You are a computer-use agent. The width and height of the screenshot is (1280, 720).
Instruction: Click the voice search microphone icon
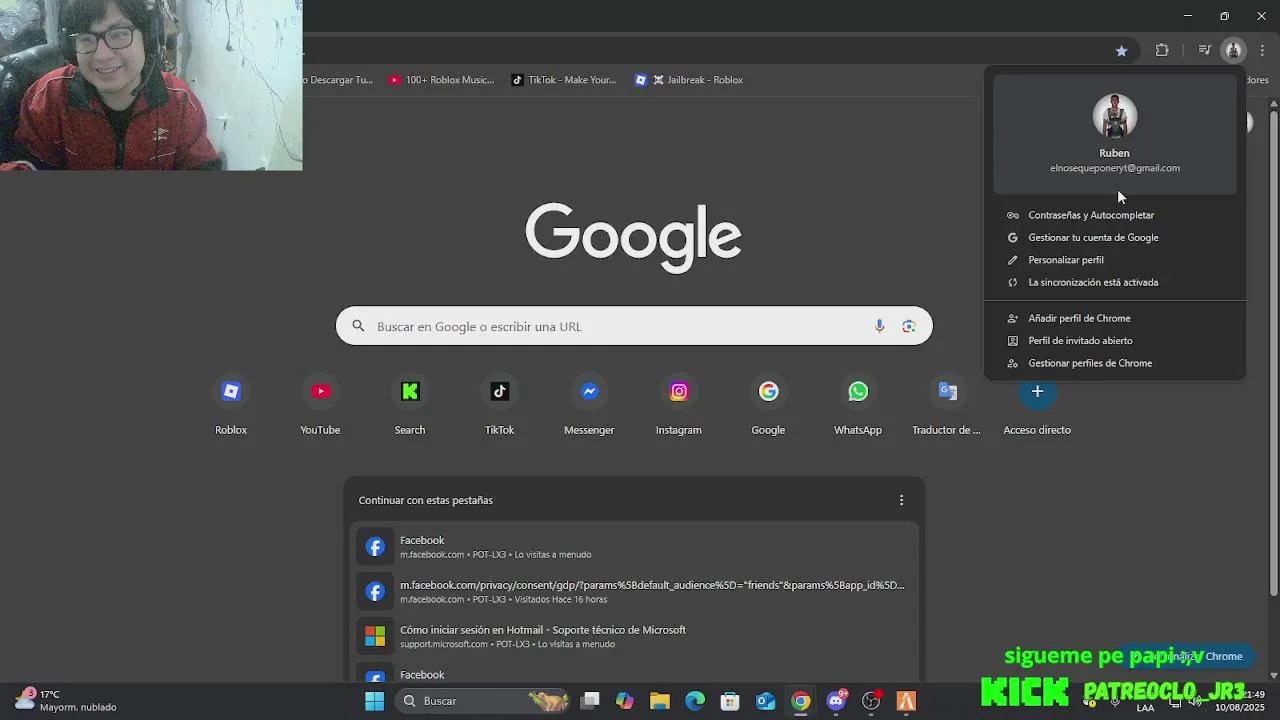pyautogui.click(x=879, y=326)
